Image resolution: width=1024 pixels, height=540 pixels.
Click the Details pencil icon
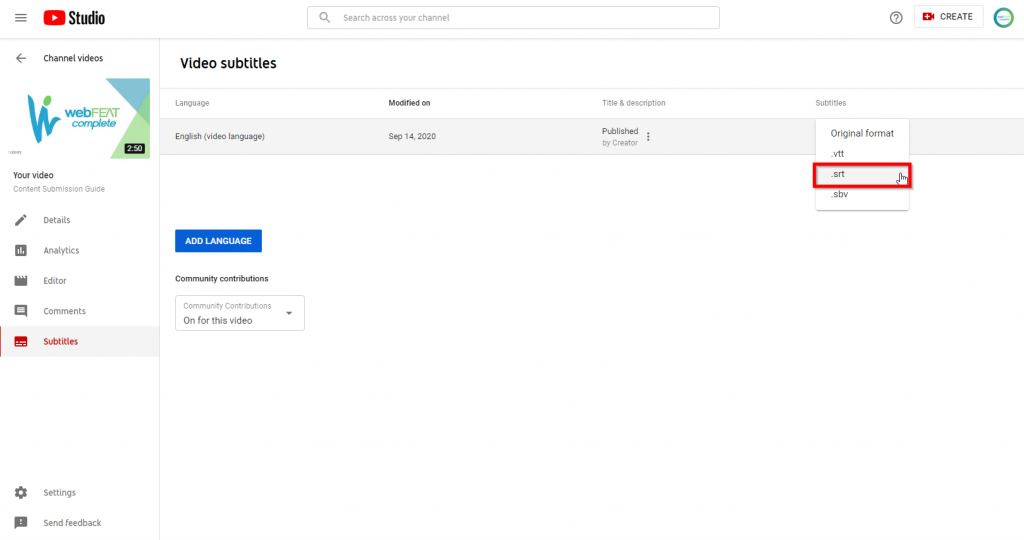21,220
